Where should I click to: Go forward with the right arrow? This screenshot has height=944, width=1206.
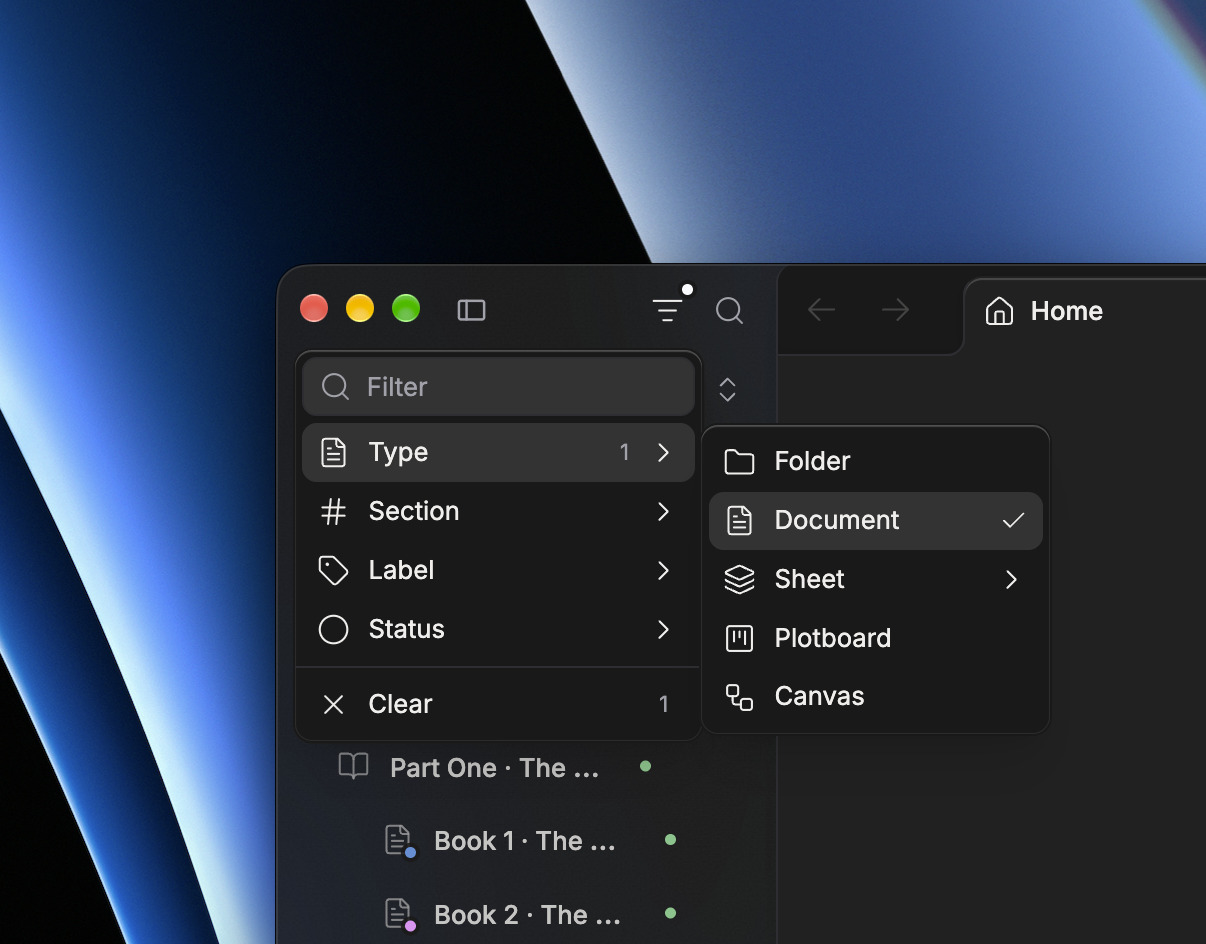(896, 311)
